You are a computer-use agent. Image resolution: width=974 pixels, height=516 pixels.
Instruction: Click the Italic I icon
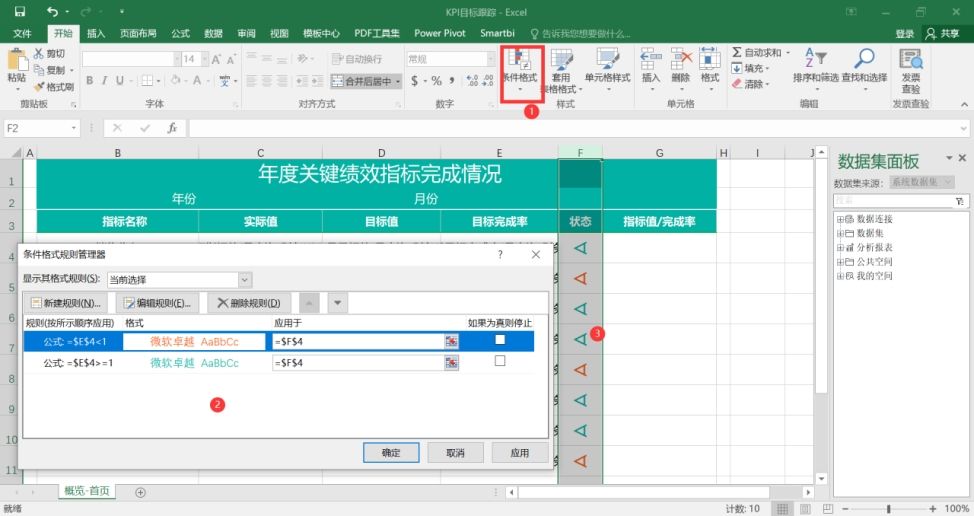tap(104, 81)
